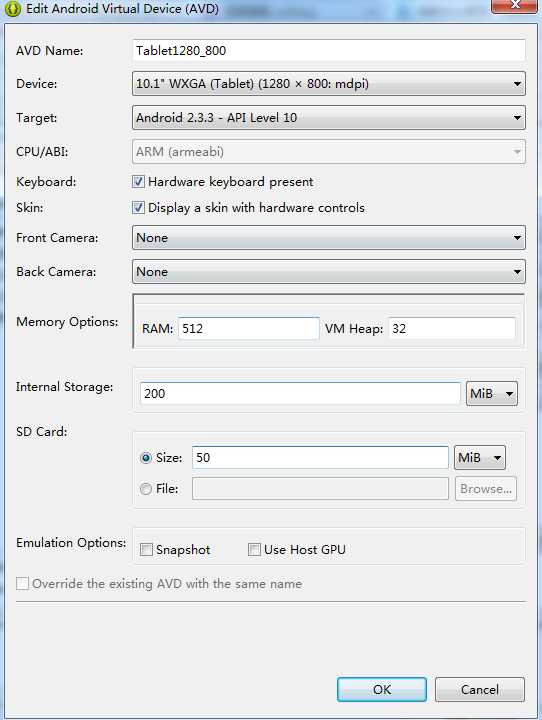542x720 pixels.
Task: Open the Back Camera dropdown
Action: [328, 271]
